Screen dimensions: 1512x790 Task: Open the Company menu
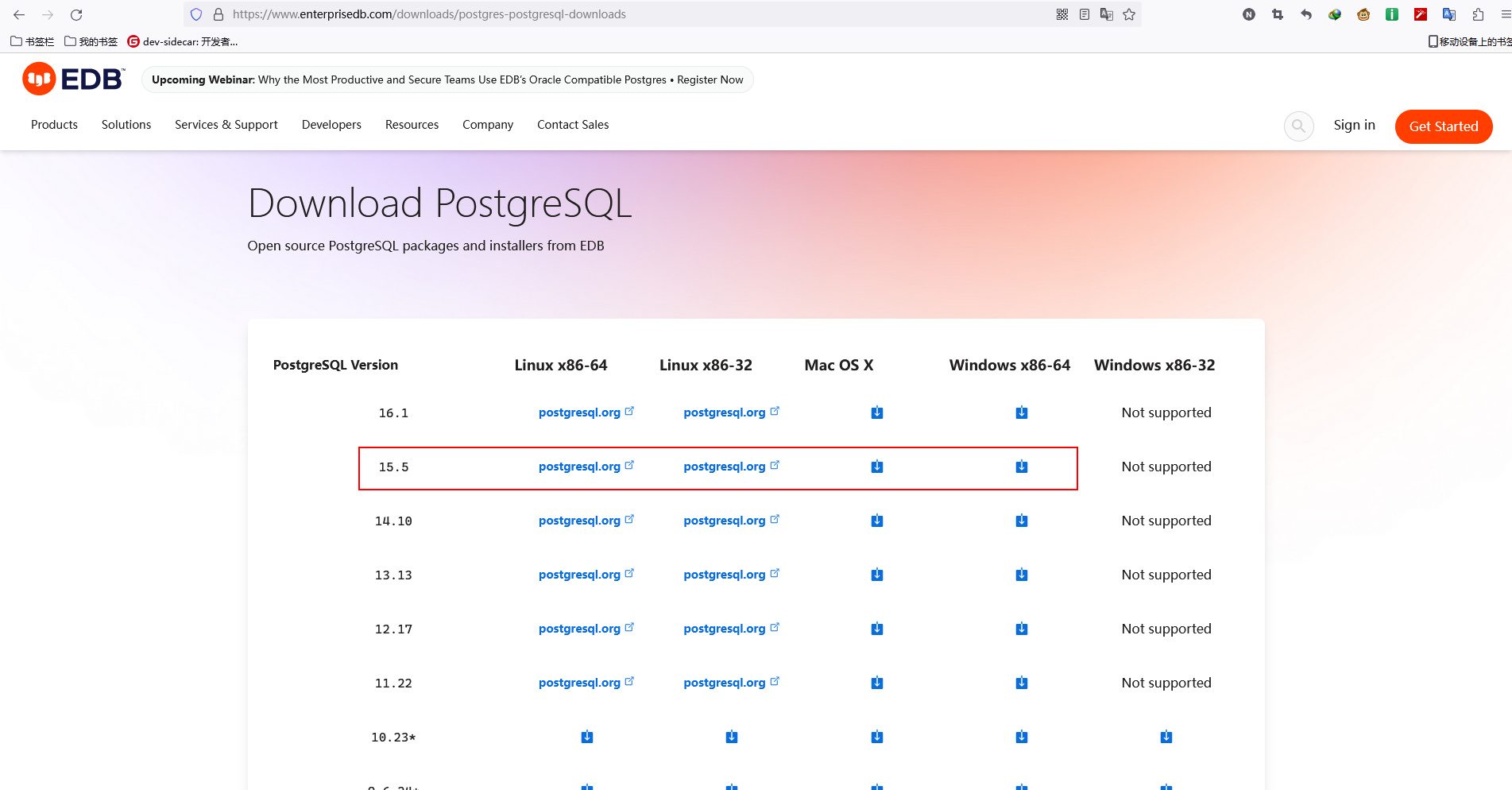[x=488, y=125]
